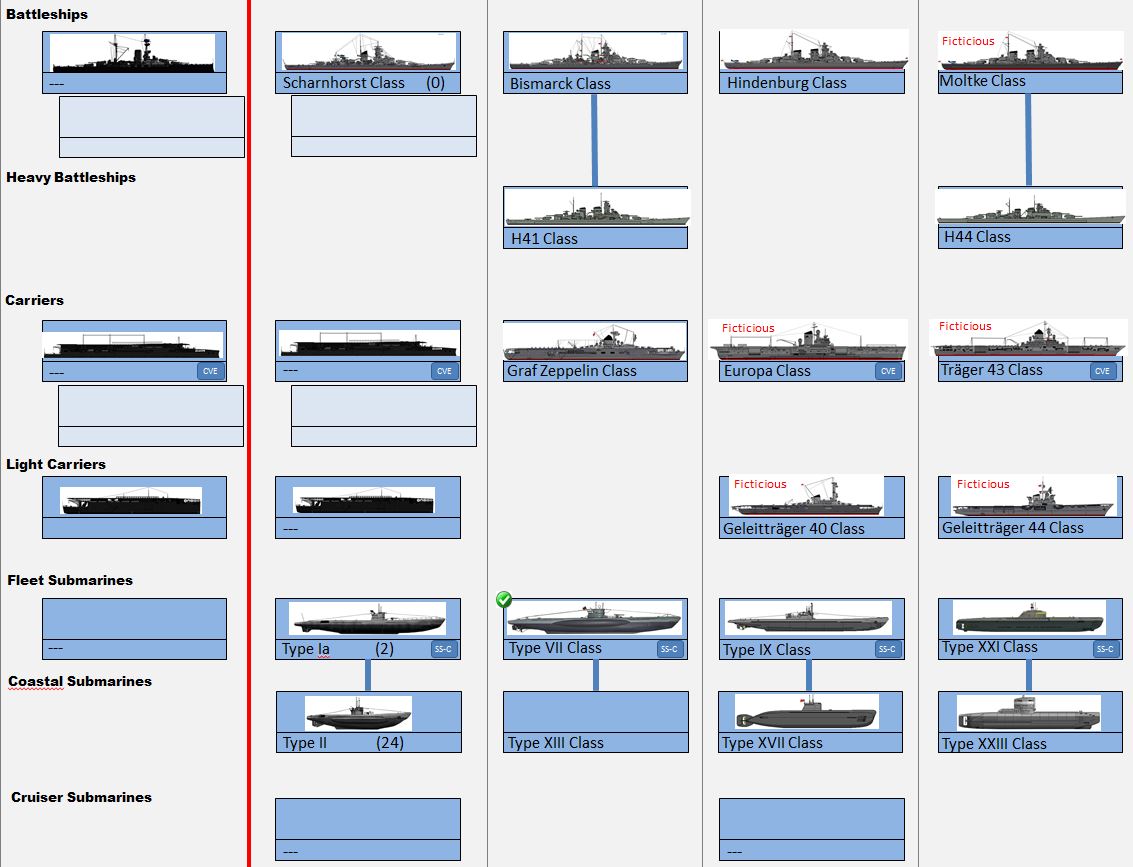The height and width of the screenshot is (867, 1133).
Task: Click the green checkmark on Type VII Class
Action: coord(504,599)
